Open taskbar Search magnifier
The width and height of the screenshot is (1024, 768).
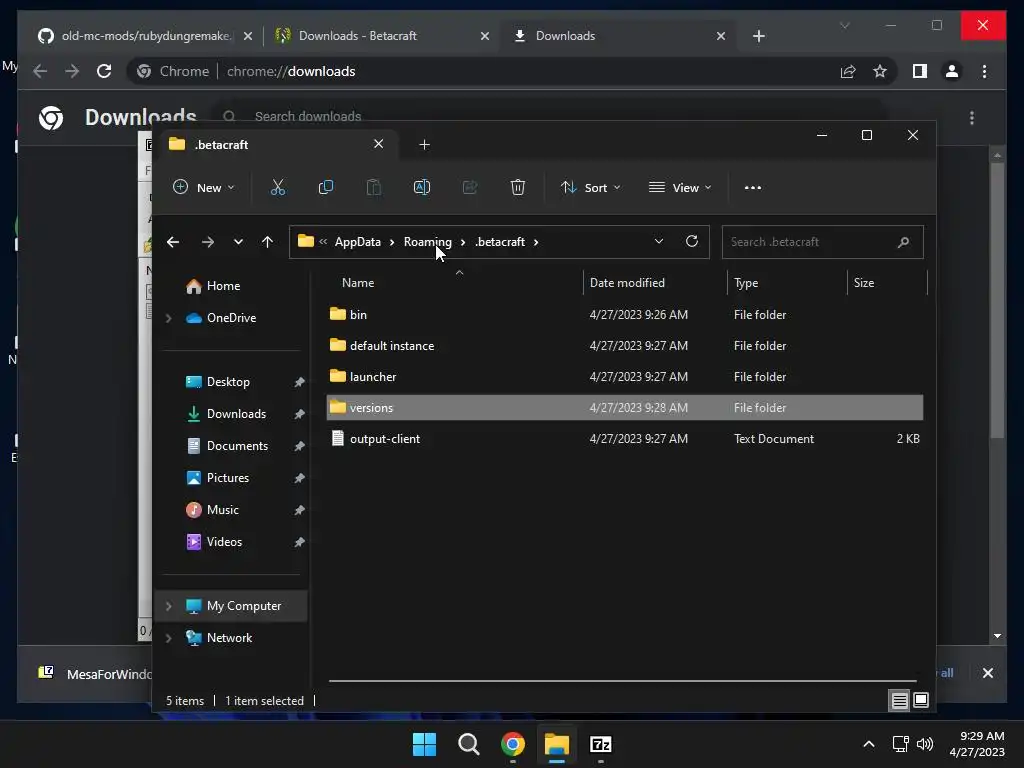(468, 744)
